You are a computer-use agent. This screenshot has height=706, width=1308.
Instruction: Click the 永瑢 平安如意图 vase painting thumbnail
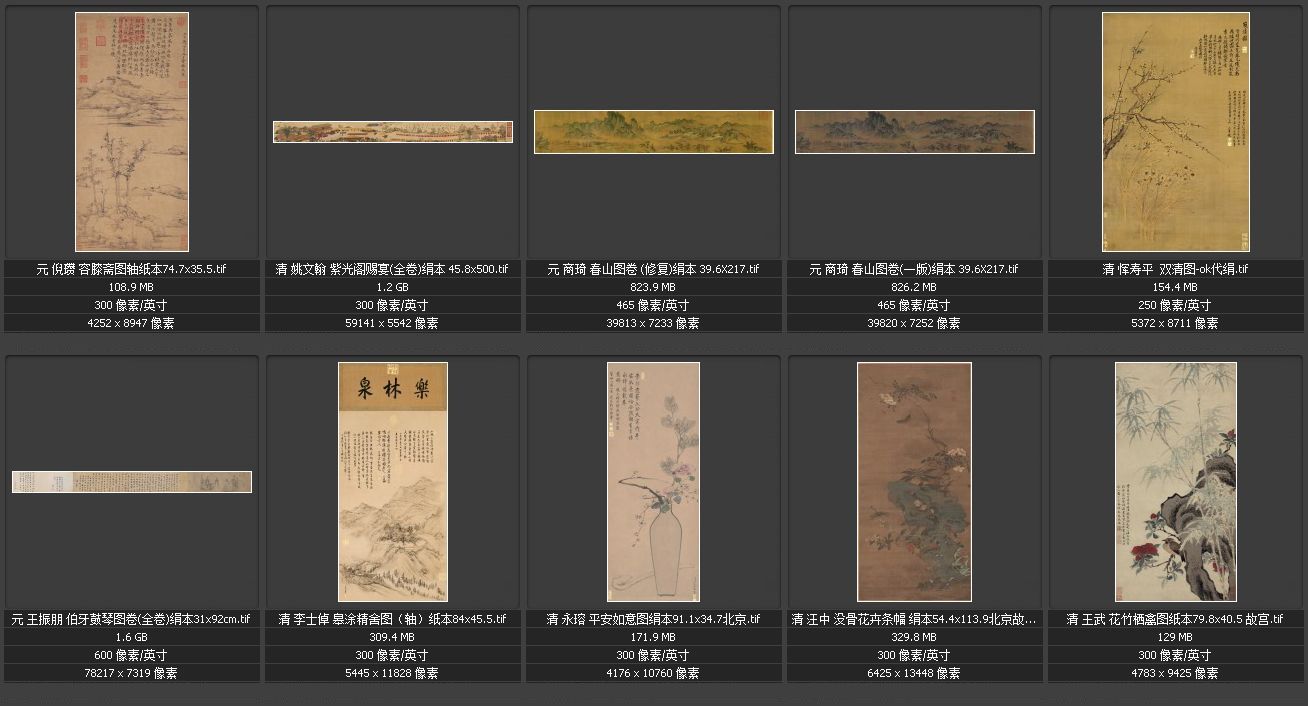(x=653, y=482)
